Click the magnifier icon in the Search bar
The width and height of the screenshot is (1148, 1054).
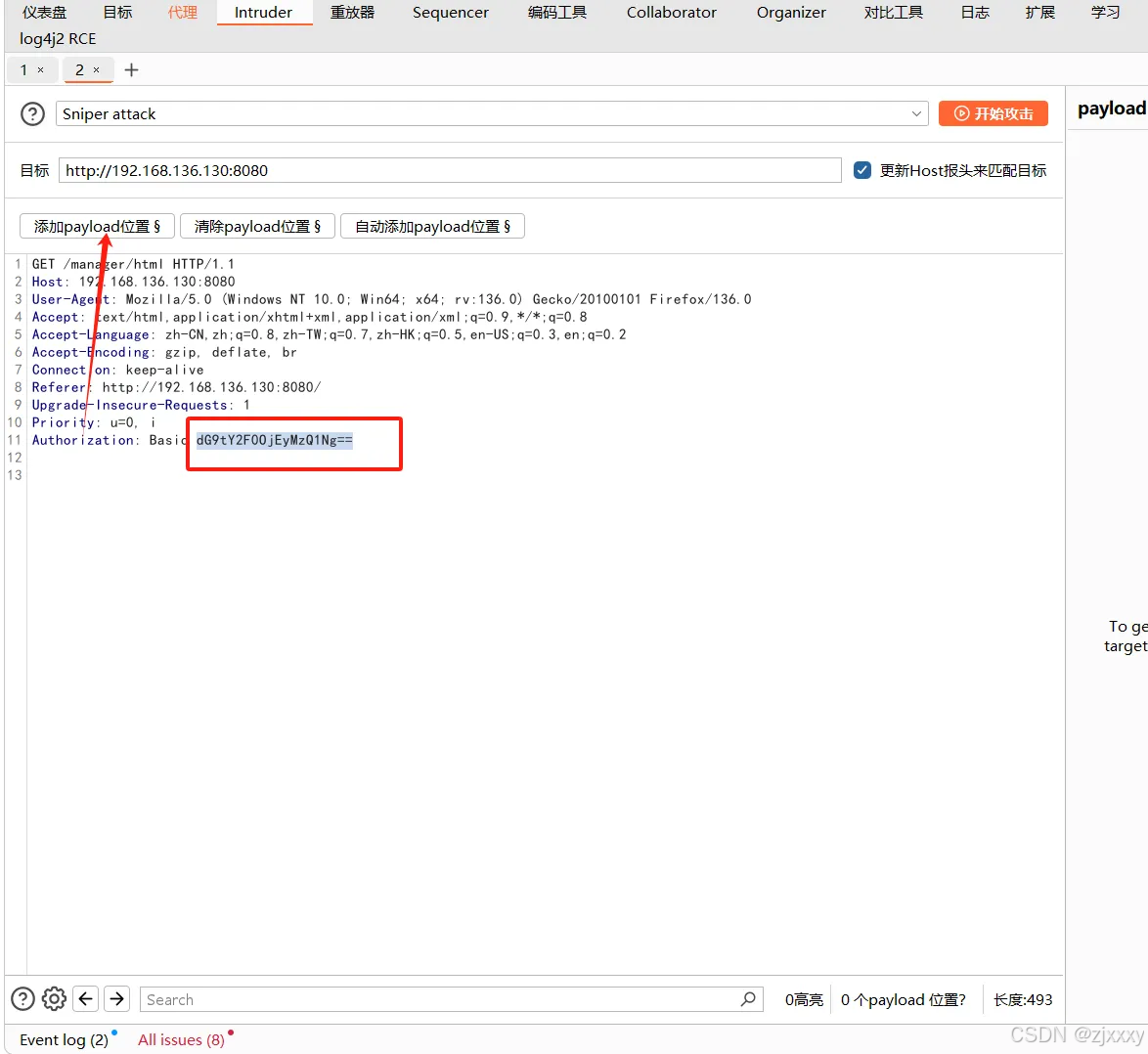[747, 998]
